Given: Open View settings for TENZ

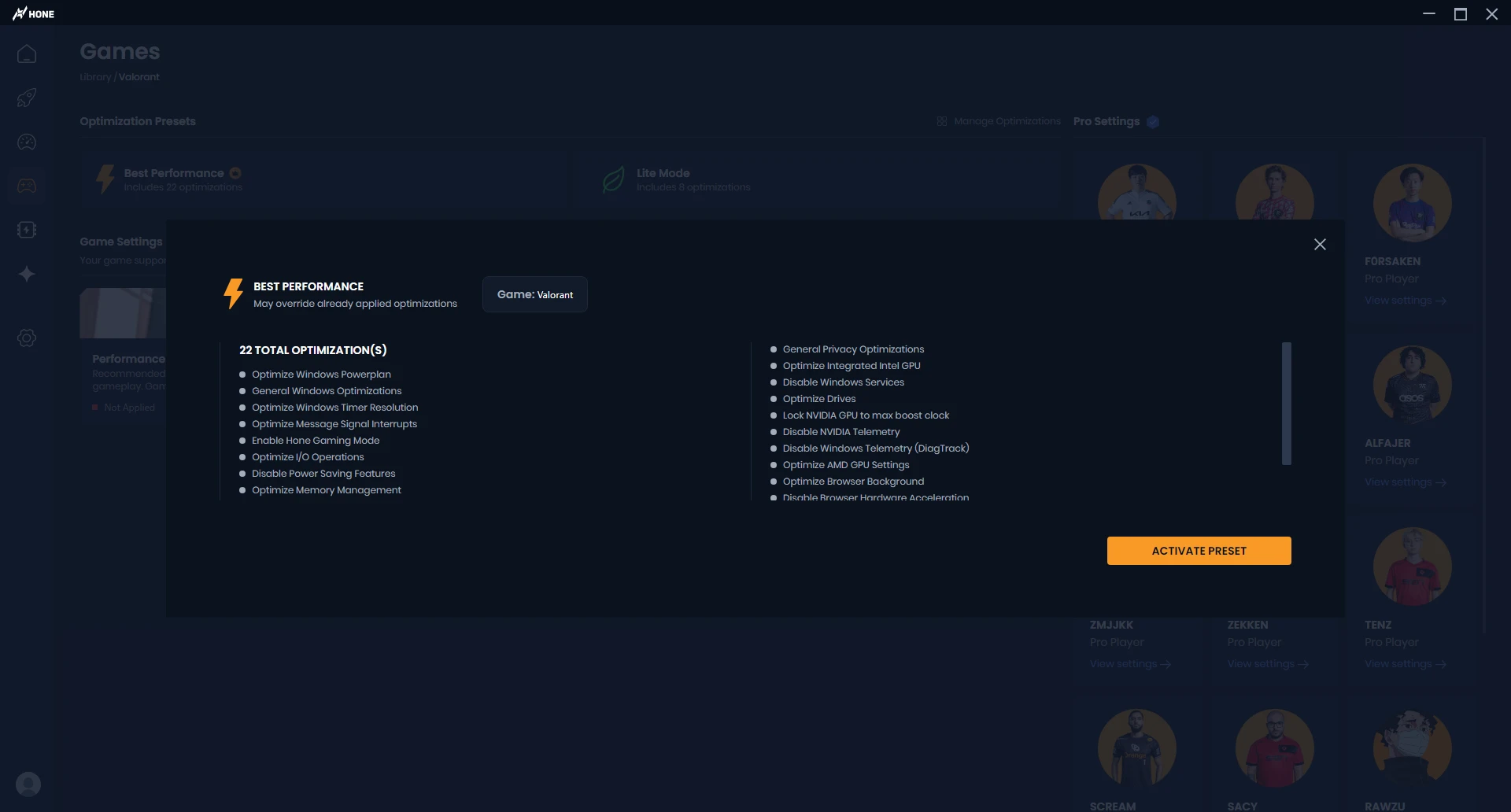Looking at the screenshot, I should [1405, 665].
